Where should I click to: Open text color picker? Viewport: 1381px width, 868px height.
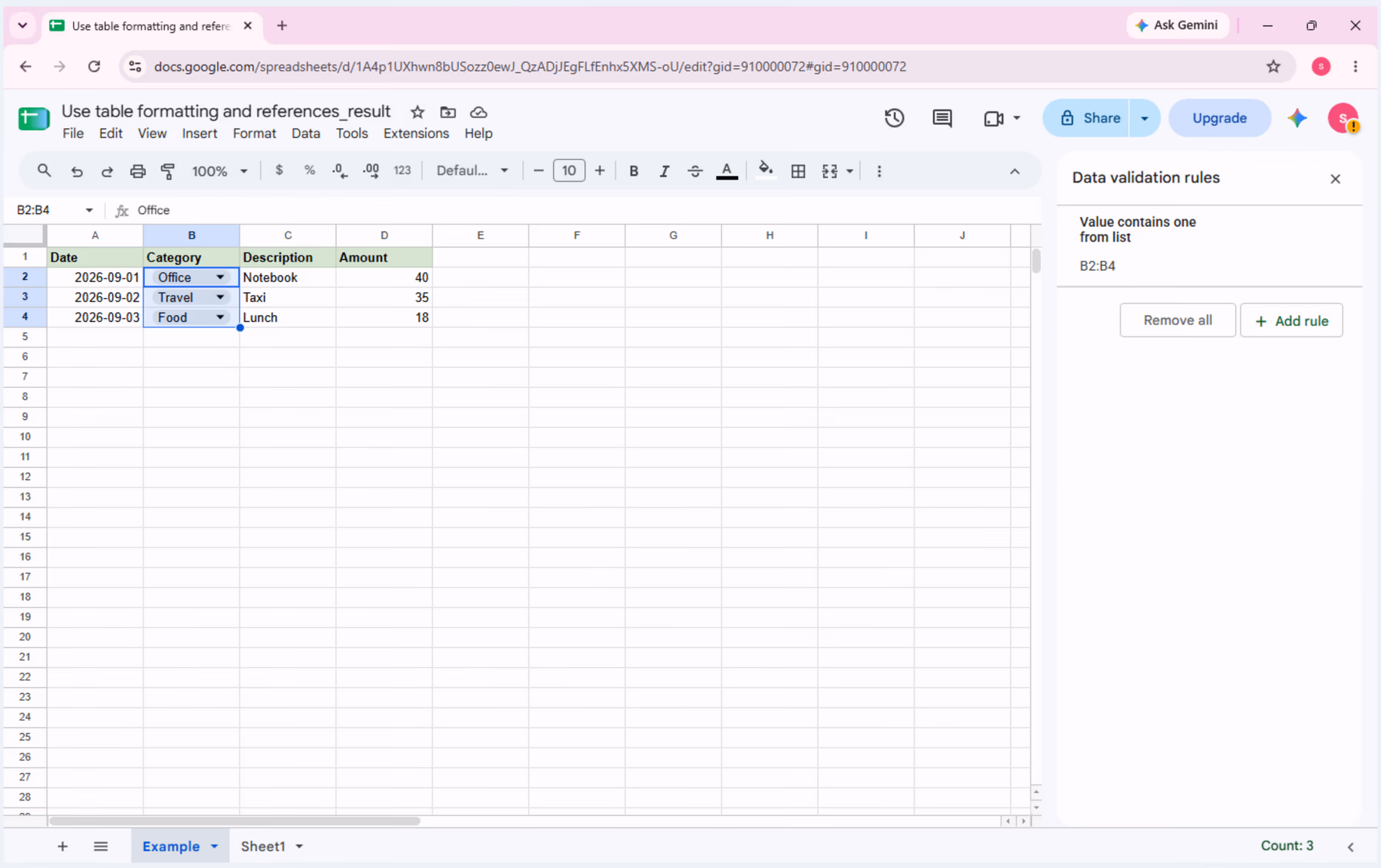tap(727, 171)
